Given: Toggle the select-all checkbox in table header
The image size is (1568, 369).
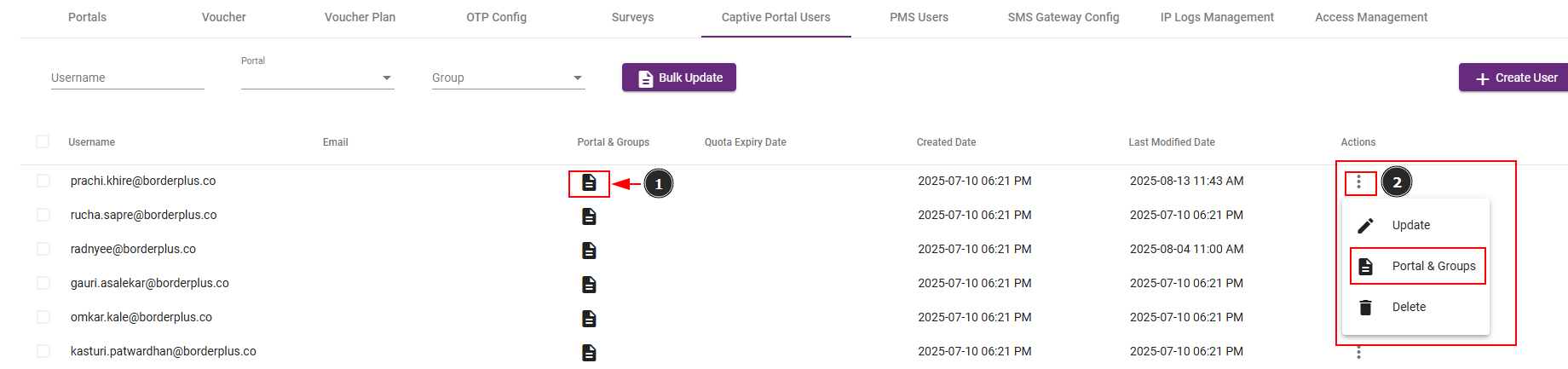Looking at the screenshot, I should pos(43,141).
